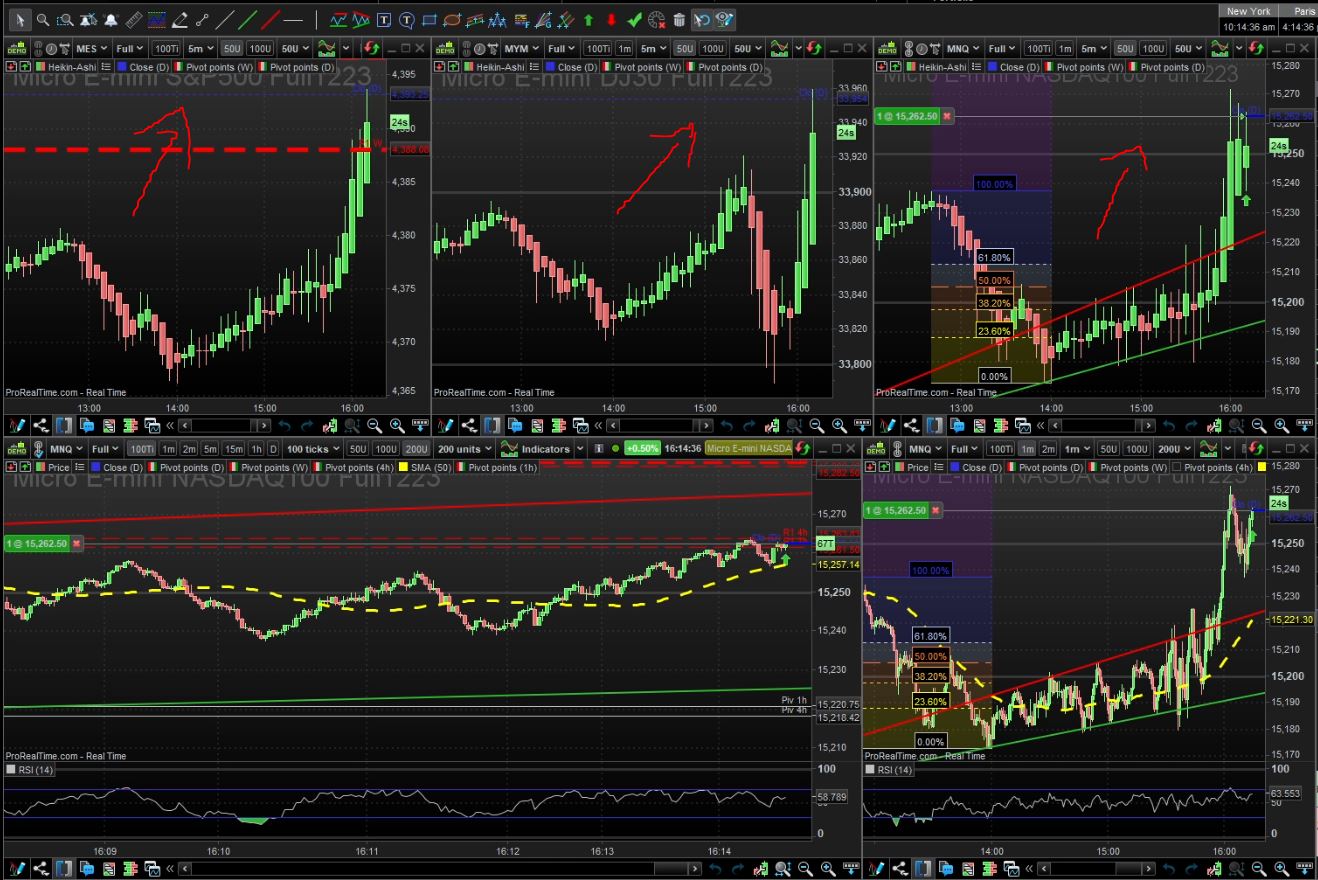Click the clock icon in MYM chart toolbar
Viewport: 1318px width, 880px height.
click(x=479, y=48)
